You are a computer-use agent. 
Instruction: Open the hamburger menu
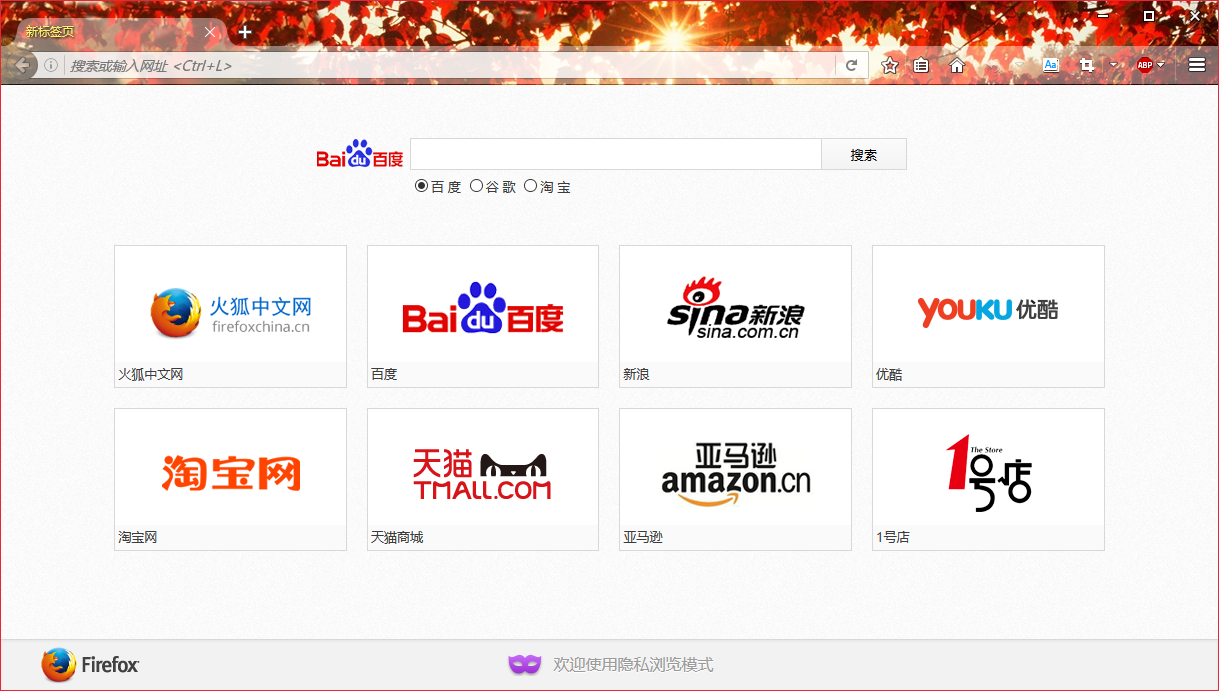pos(1197,65)
